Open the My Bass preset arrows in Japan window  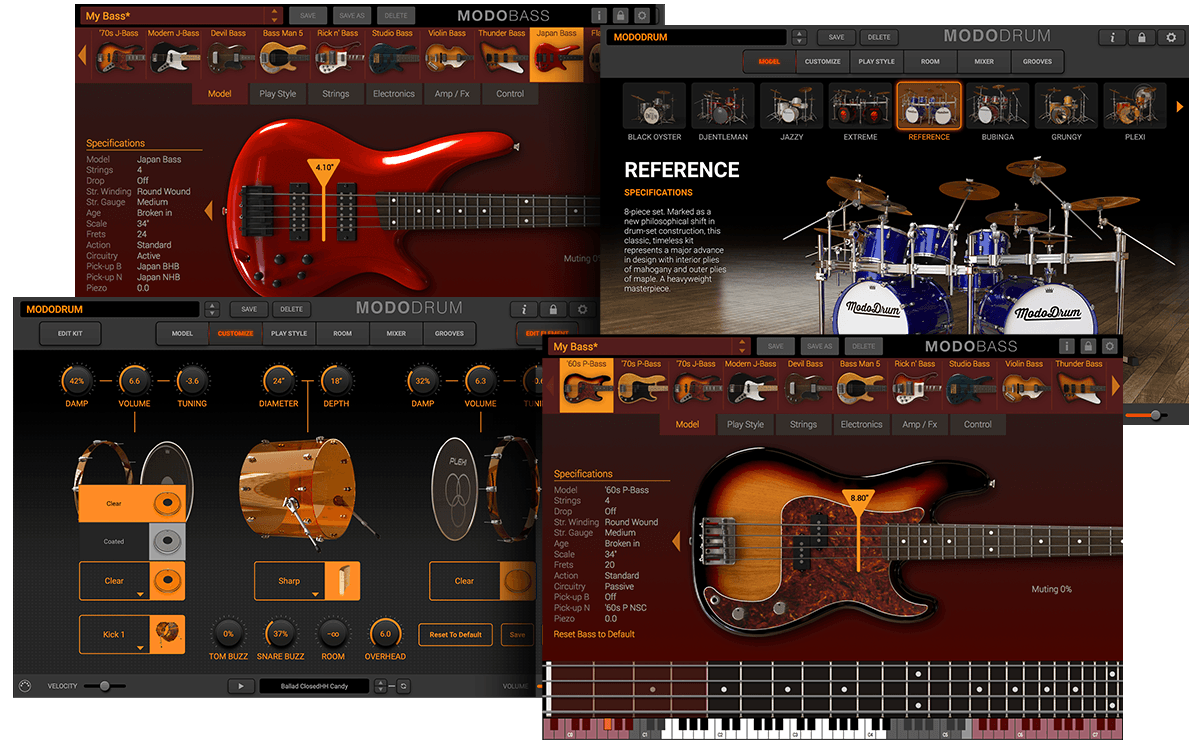[276, 16]
